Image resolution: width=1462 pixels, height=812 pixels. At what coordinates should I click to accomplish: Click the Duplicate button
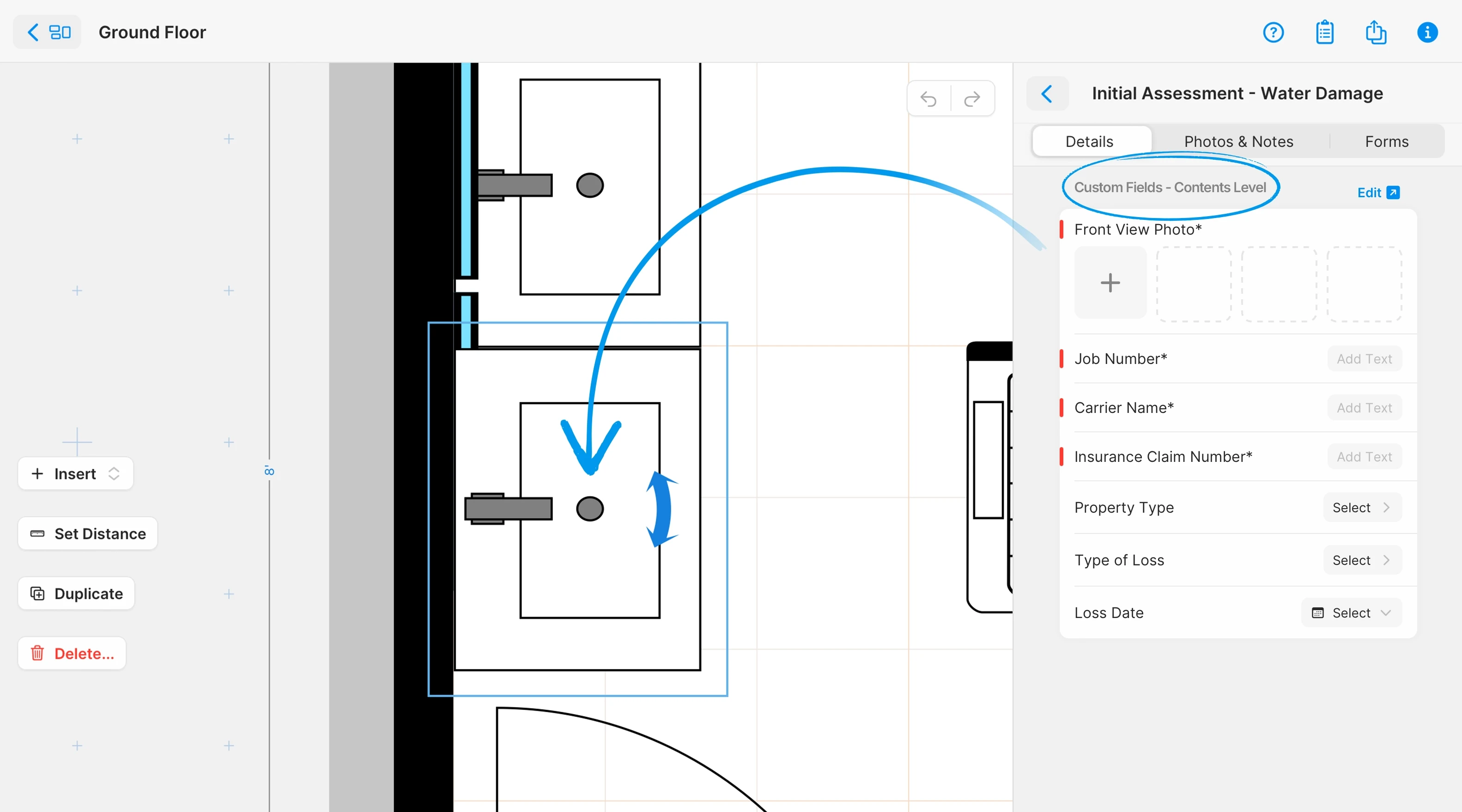click(77, 594)
